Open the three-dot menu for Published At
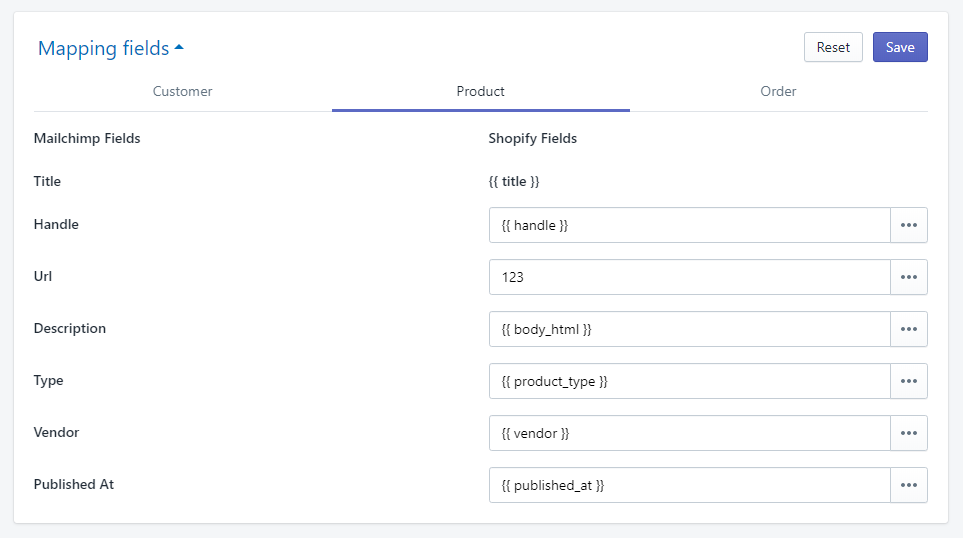This screenshot has width=963, height=538. point(908,485)
